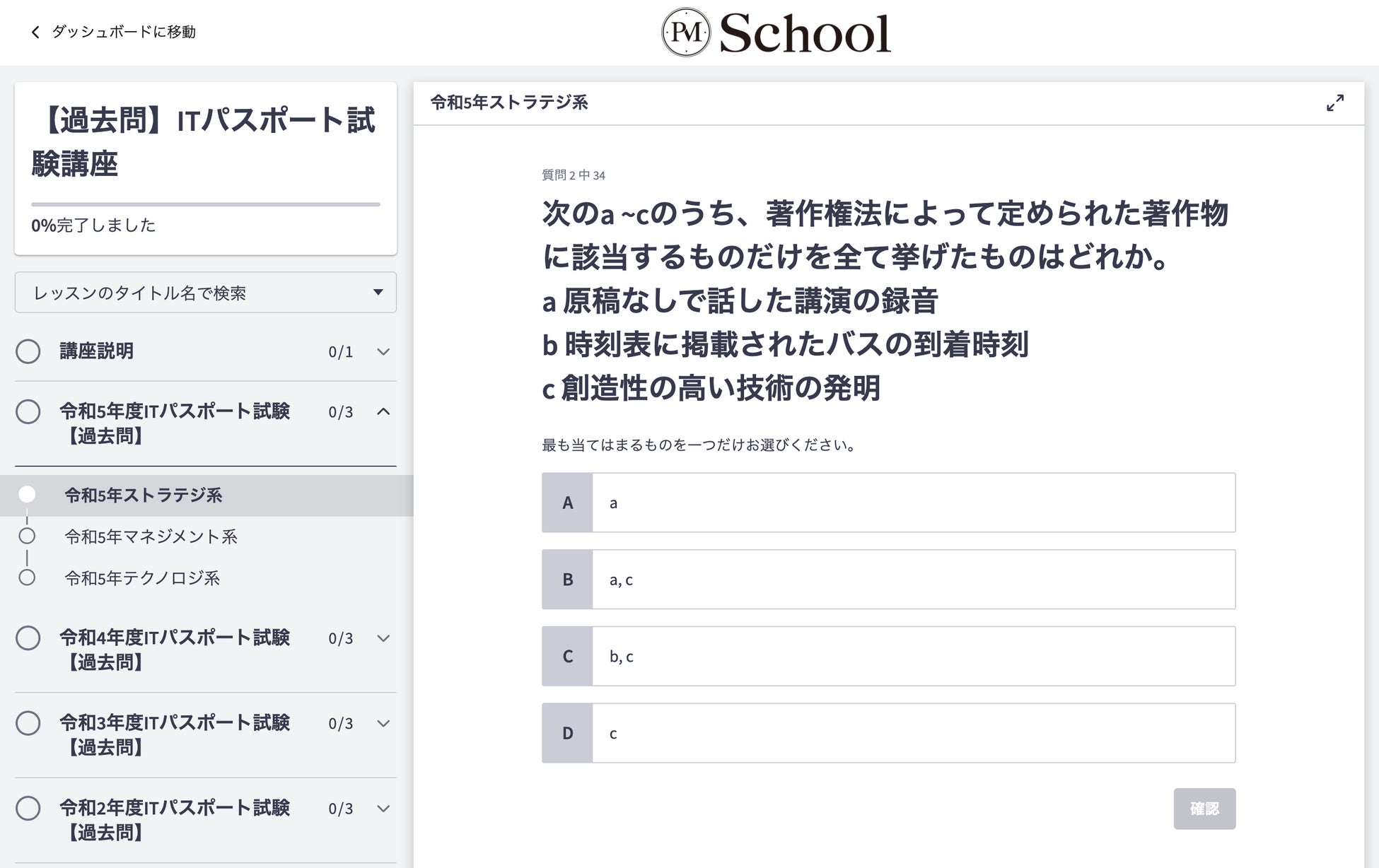
Task: Choose answer option D "c"
Action: tap(888, 733)
